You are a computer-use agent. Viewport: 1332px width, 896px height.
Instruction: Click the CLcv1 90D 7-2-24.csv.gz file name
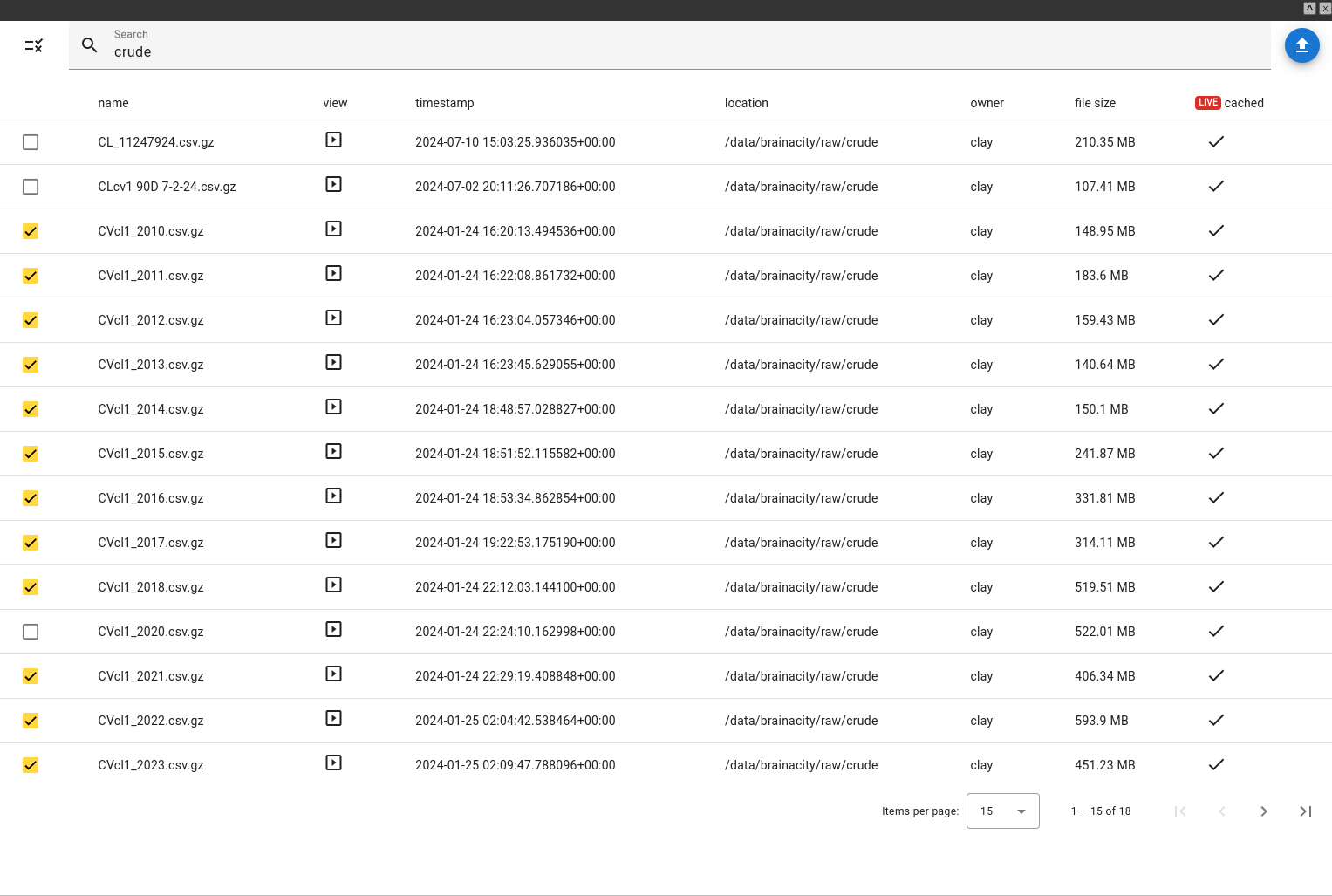point(167,187)
